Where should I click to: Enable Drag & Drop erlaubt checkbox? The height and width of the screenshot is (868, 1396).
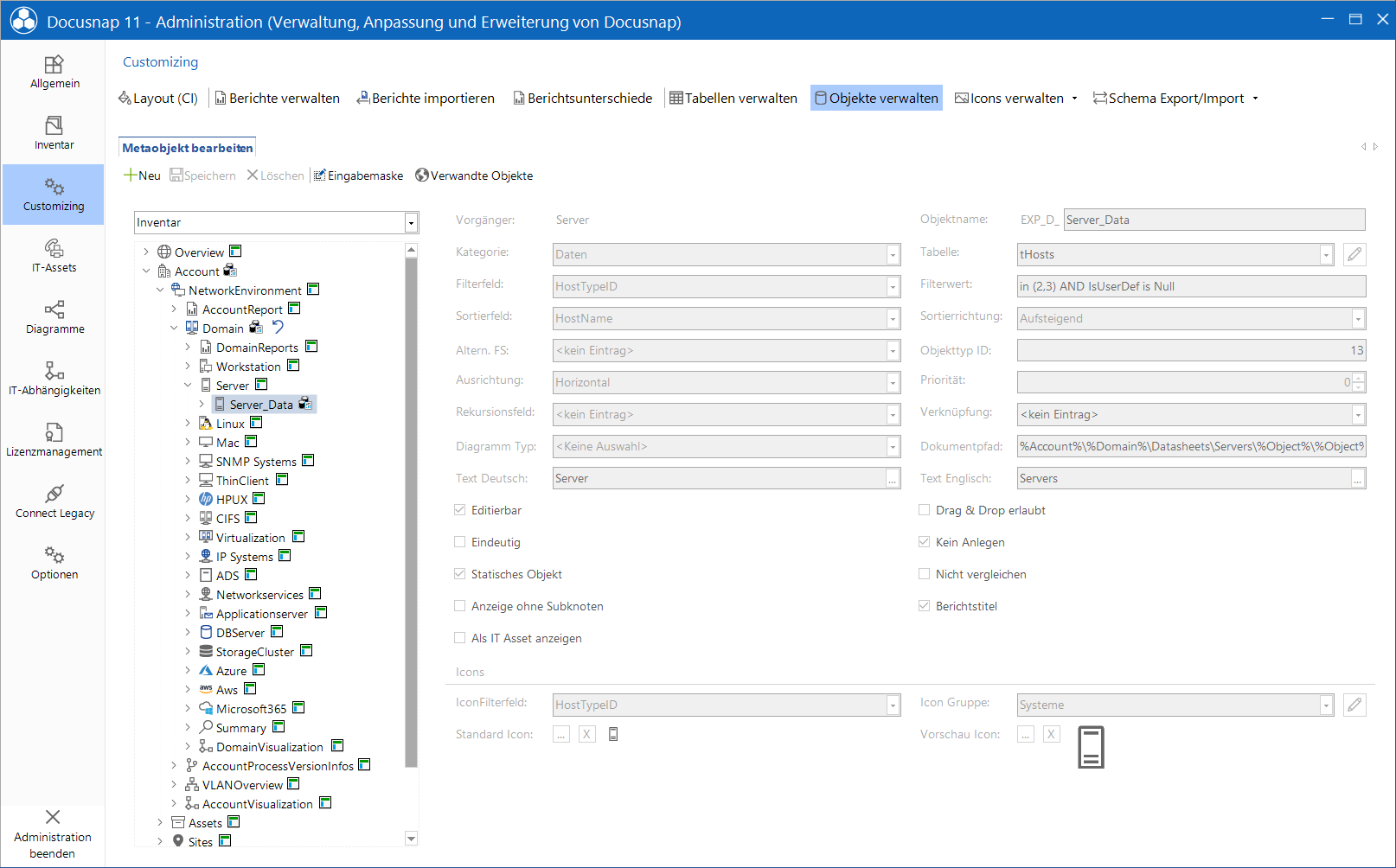click(925, 510)
